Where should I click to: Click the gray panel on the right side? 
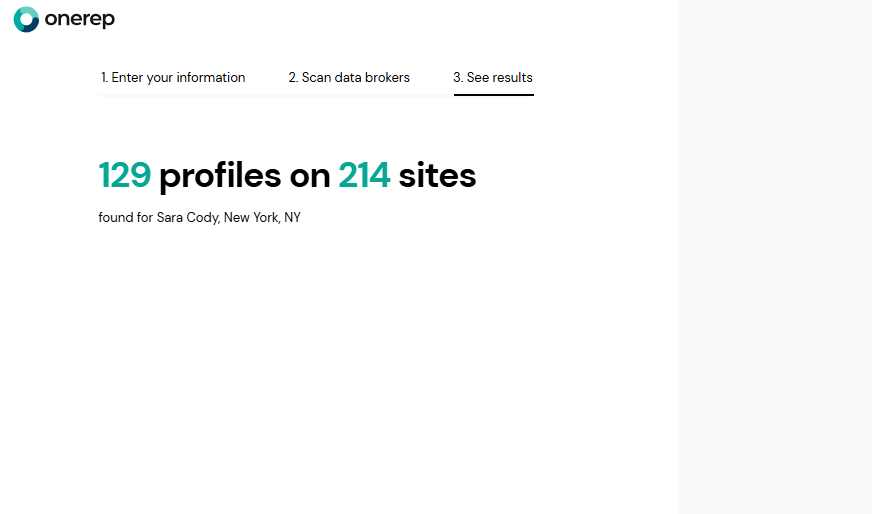point(775,257)
